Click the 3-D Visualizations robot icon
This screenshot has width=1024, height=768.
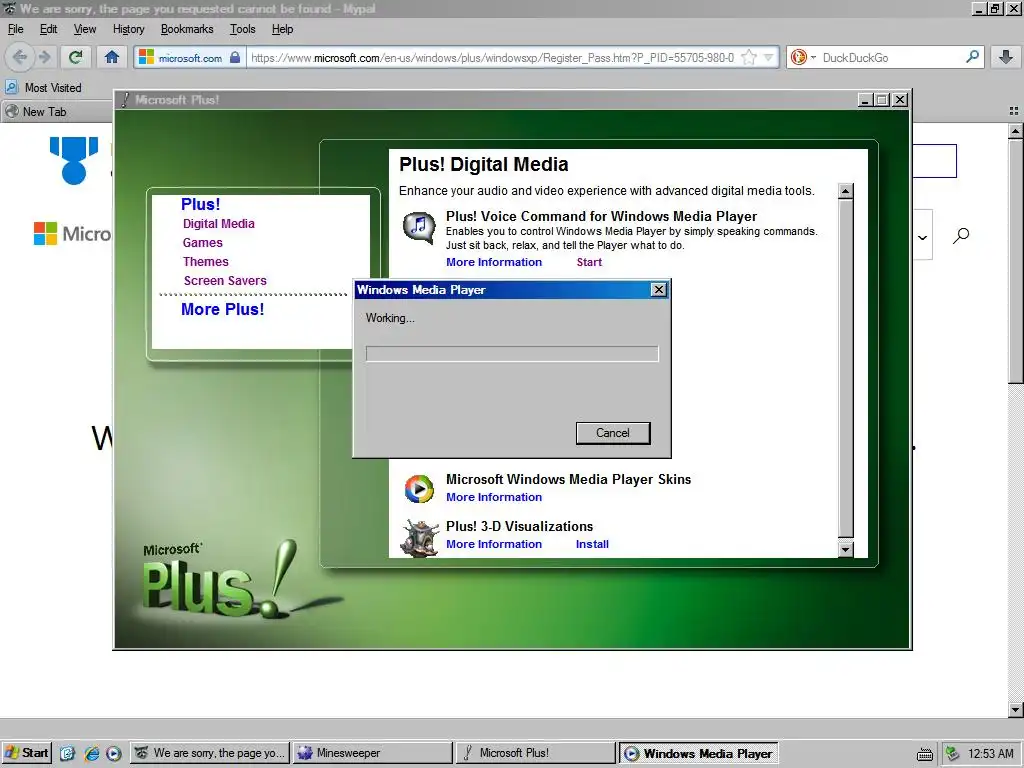(x=419, y=537)
